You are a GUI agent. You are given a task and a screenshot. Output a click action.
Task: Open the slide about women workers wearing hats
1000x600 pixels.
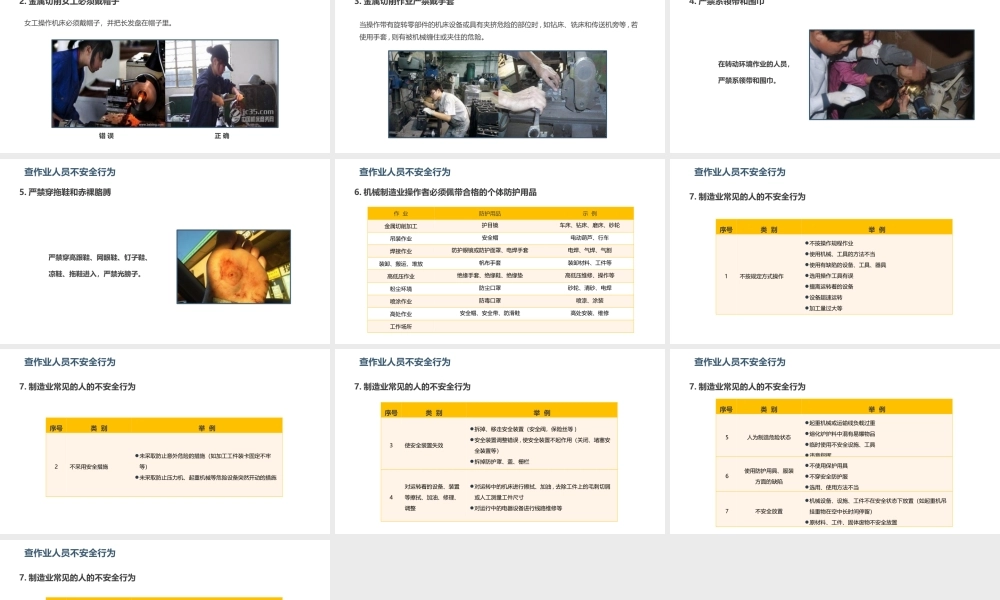(x=165, y=76)
